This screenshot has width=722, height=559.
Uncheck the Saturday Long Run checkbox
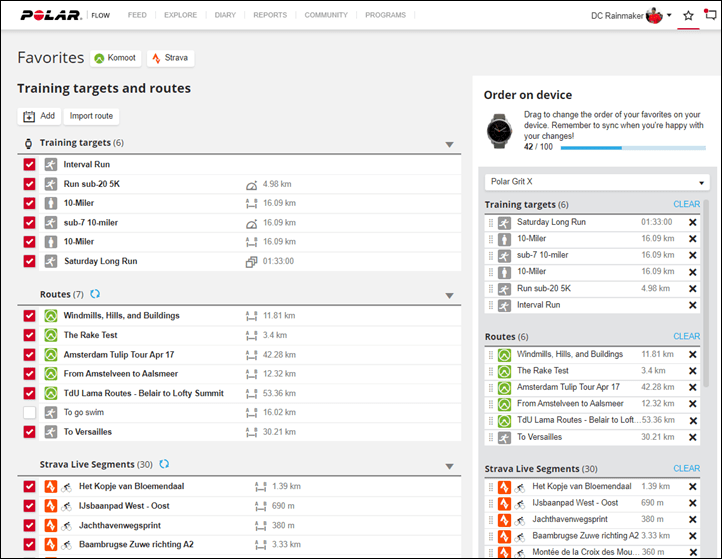29,261
